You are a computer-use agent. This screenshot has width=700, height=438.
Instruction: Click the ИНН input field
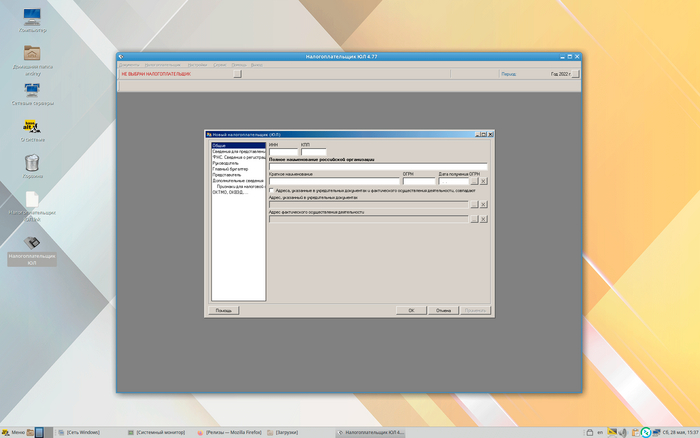[284, 152]
